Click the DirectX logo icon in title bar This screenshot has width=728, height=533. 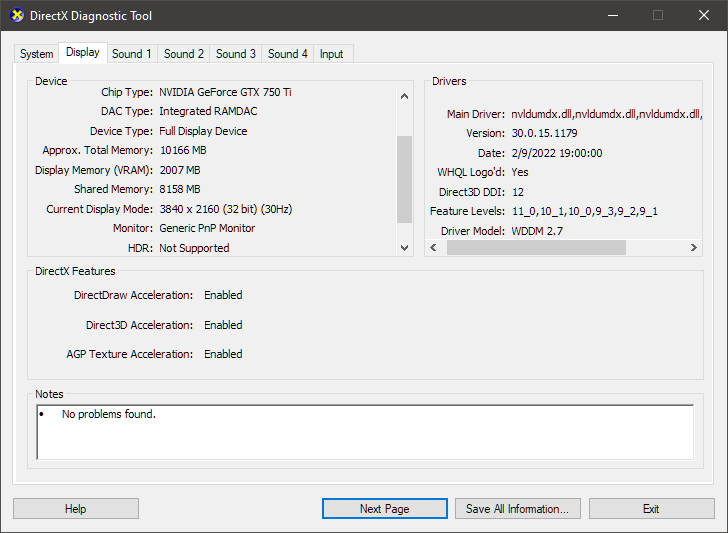coord(17,15)
